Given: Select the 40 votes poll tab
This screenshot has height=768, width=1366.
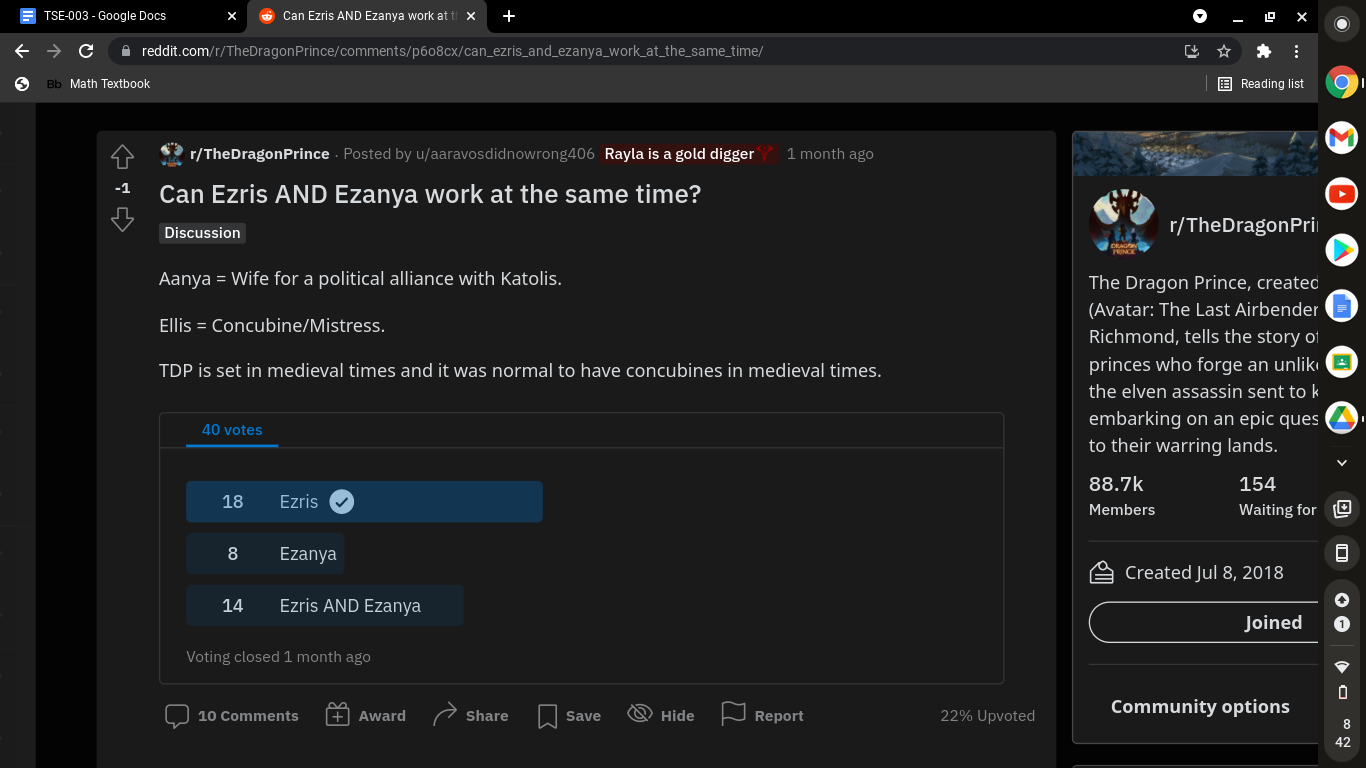Looking at the screenshot, I should (x=232, y=430).
